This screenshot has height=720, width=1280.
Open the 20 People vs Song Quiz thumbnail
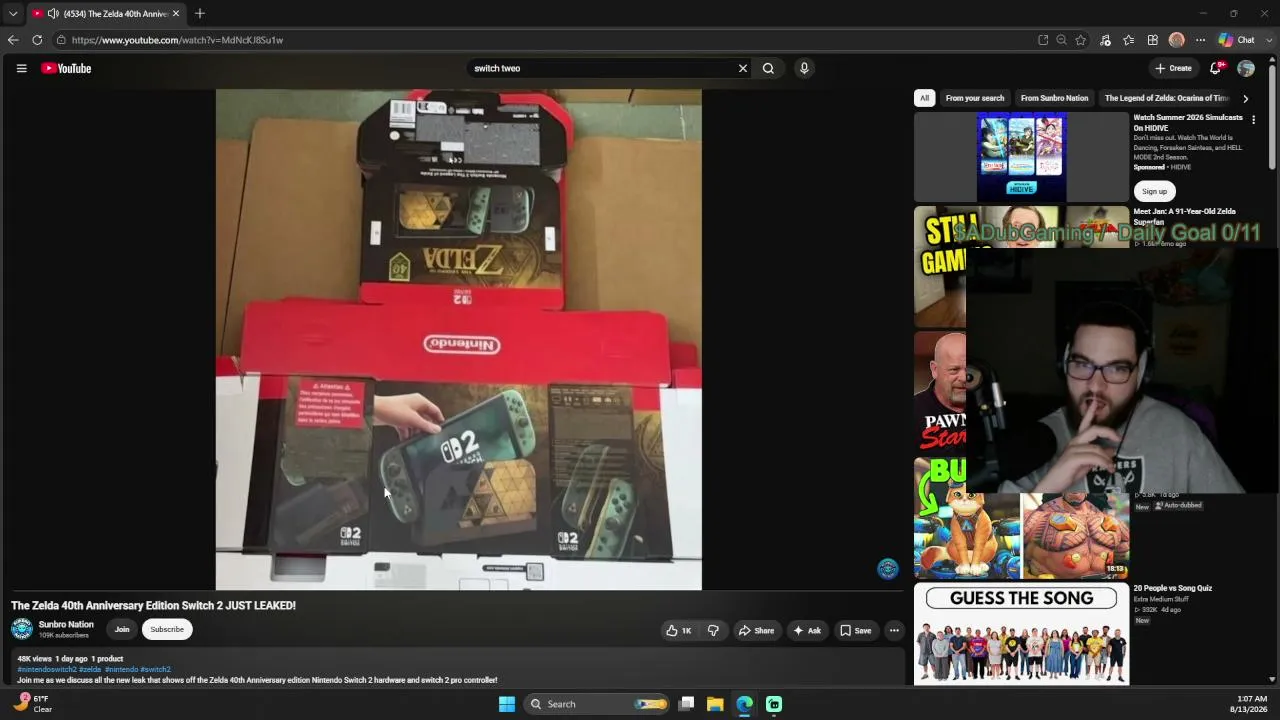pyautogui.click(x=1021, y=634)
